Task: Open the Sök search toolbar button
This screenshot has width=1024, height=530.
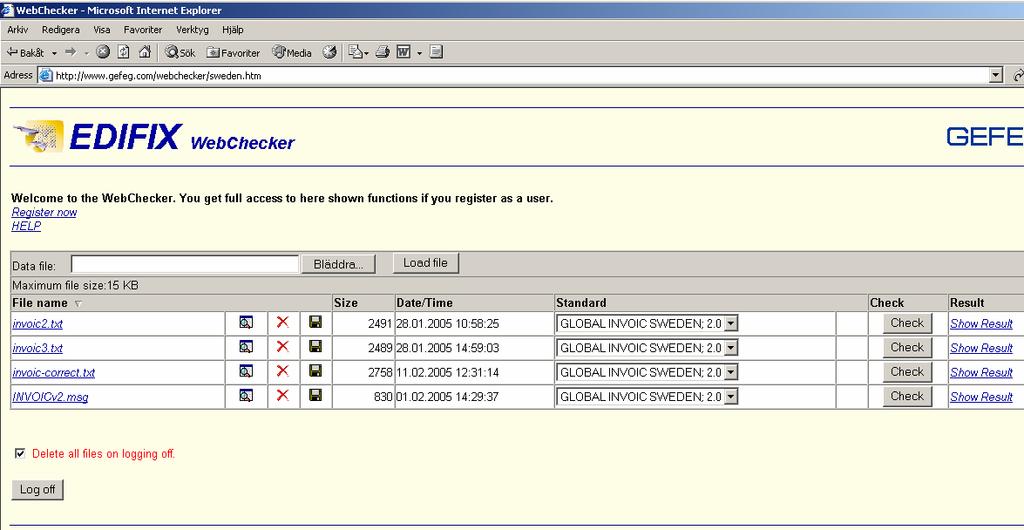Action: pyautogui.click(x=180, y=52)
